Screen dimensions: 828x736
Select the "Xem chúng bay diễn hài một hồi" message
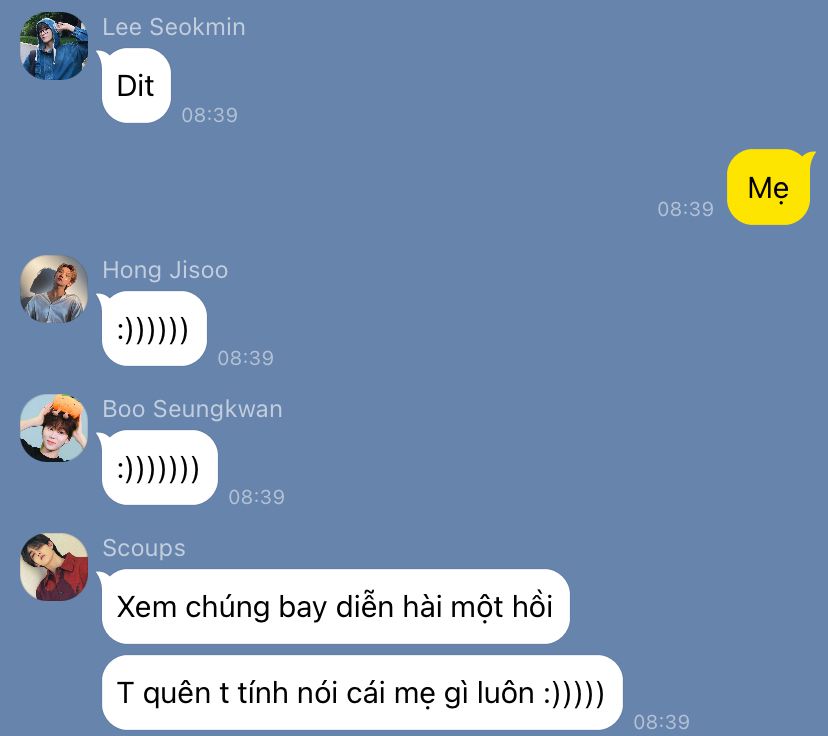coord(335,607)
